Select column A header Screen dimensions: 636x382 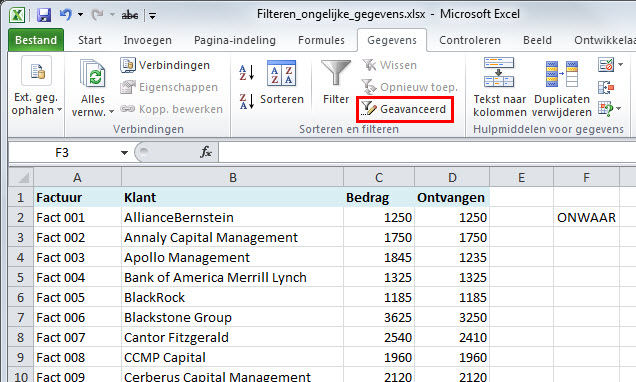tap(77, 177)
